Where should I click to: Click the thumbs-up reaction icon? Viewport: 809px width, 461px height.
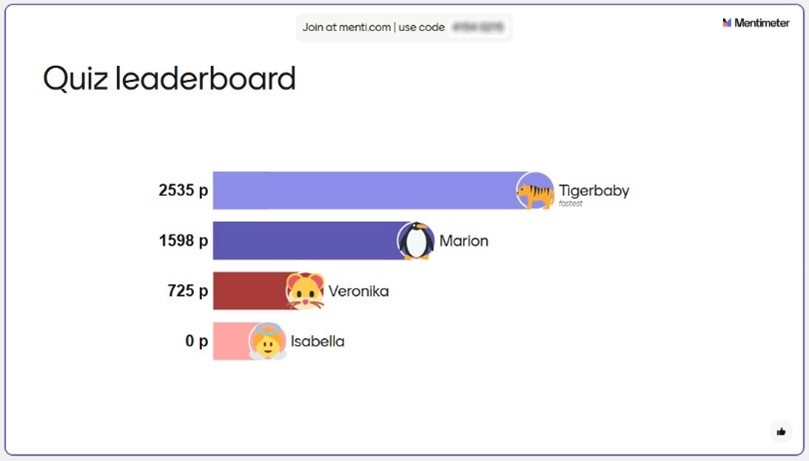coord(781,432)
